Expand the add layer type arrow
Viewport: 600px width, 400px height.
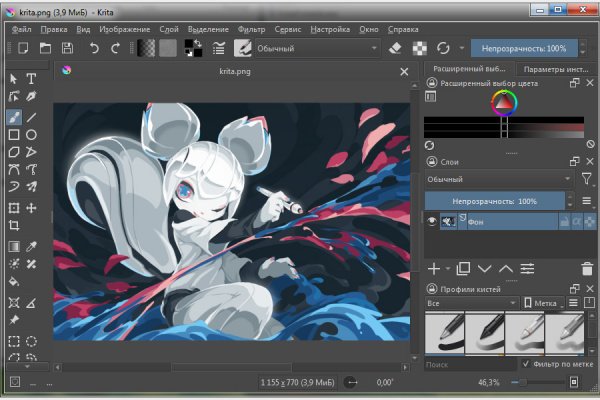(448, 269)
